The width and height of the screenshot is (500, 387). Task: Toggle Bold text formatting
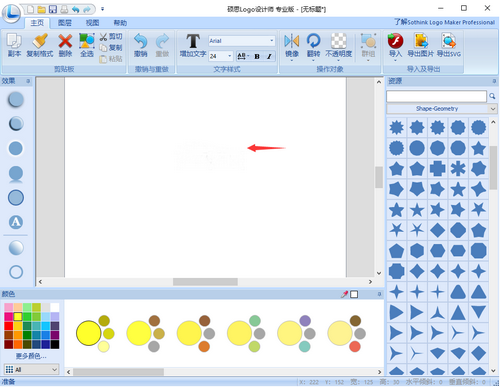pos(257,56)
